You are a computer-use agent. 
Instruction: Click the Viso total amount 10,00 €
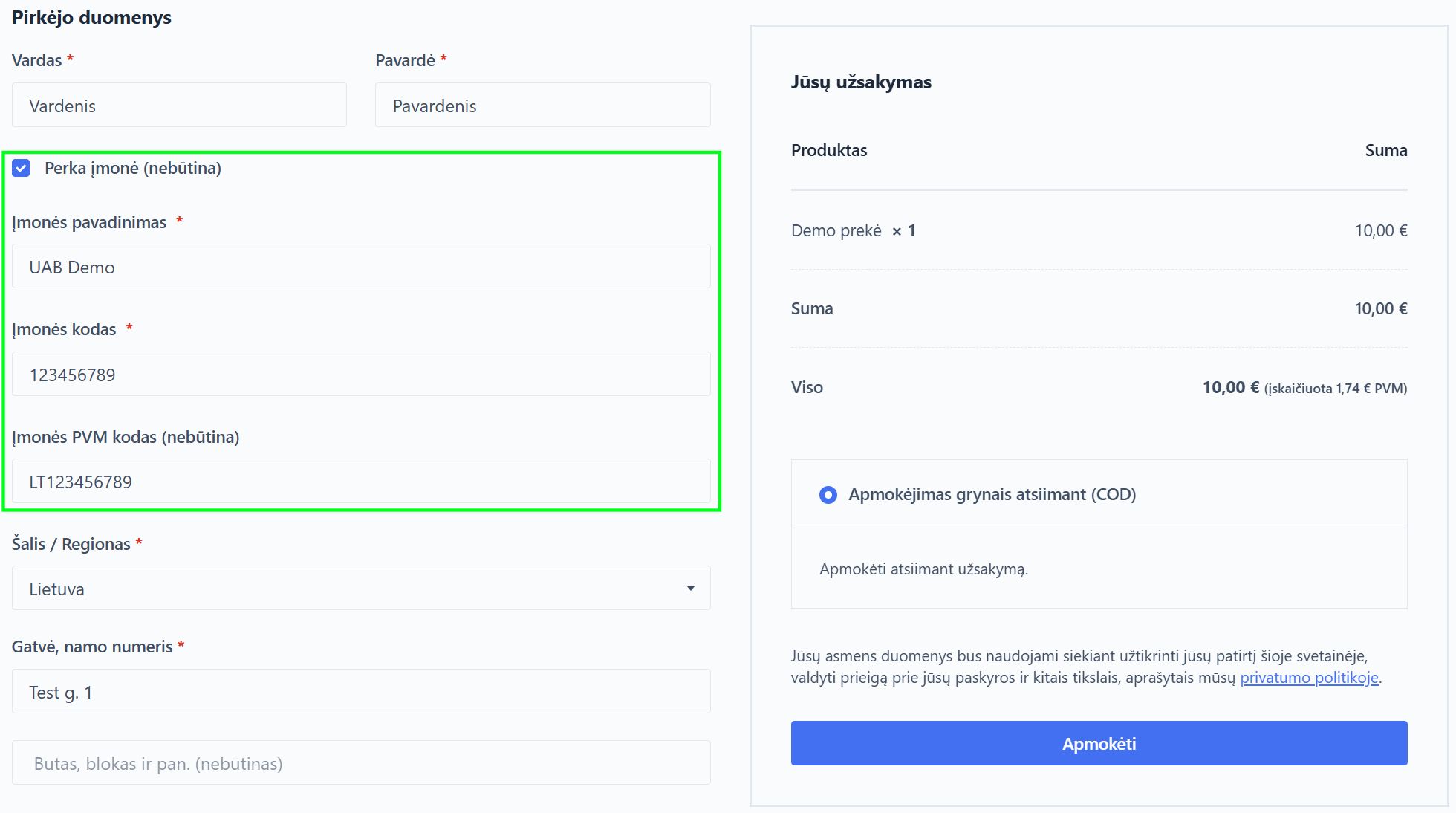[x=1230, y=388]
